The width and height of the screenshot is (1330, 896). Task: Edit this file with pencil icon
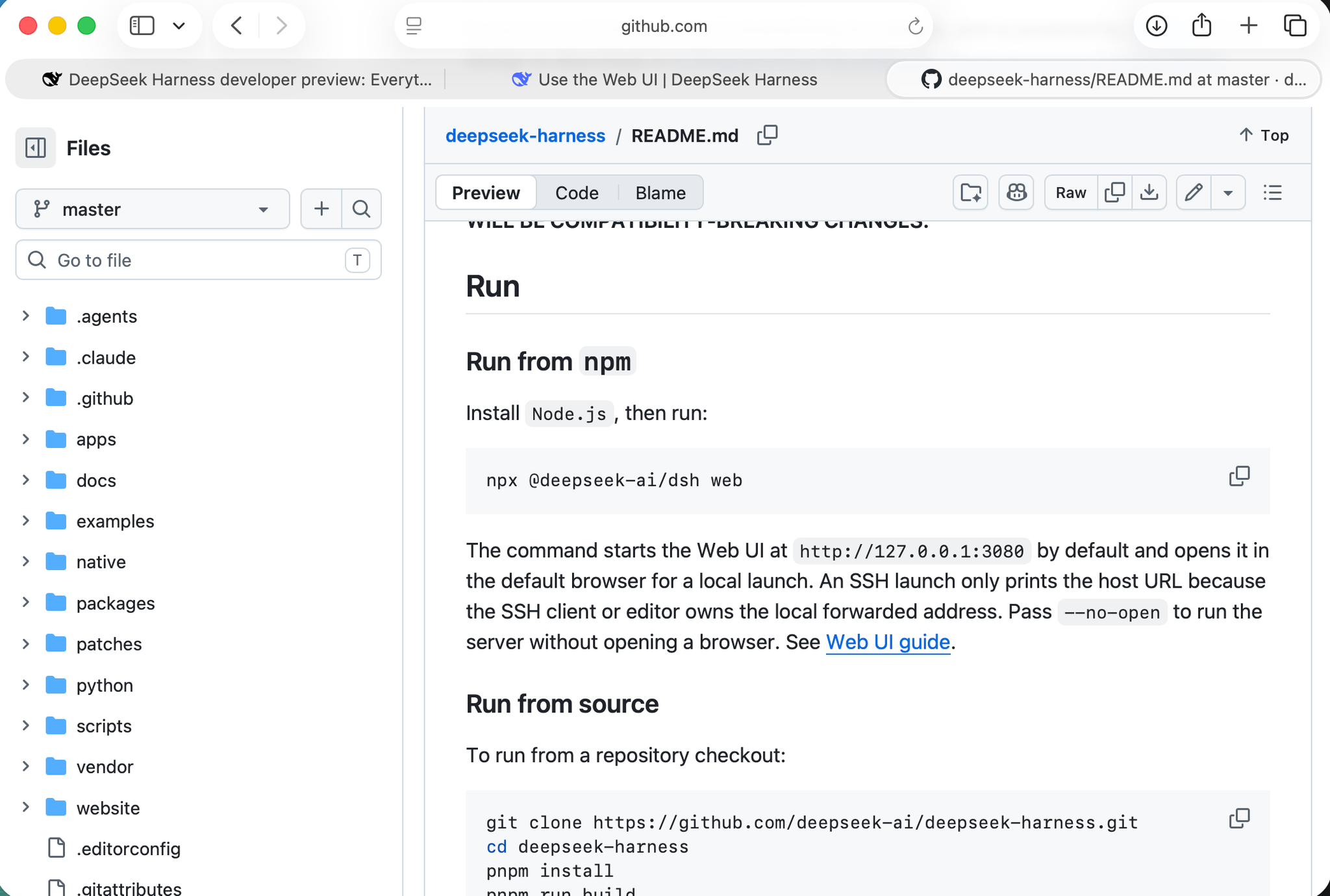pos(1194,192)
